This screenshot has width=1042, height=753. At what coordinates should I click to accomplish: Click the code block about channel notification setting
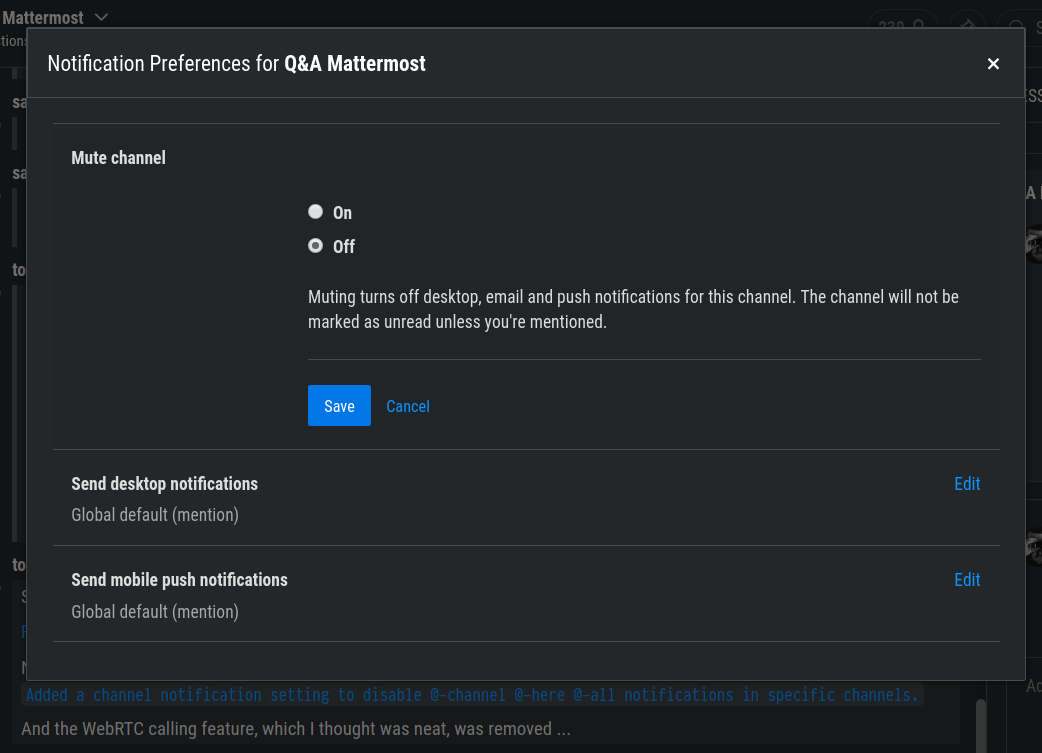(471, 695)
